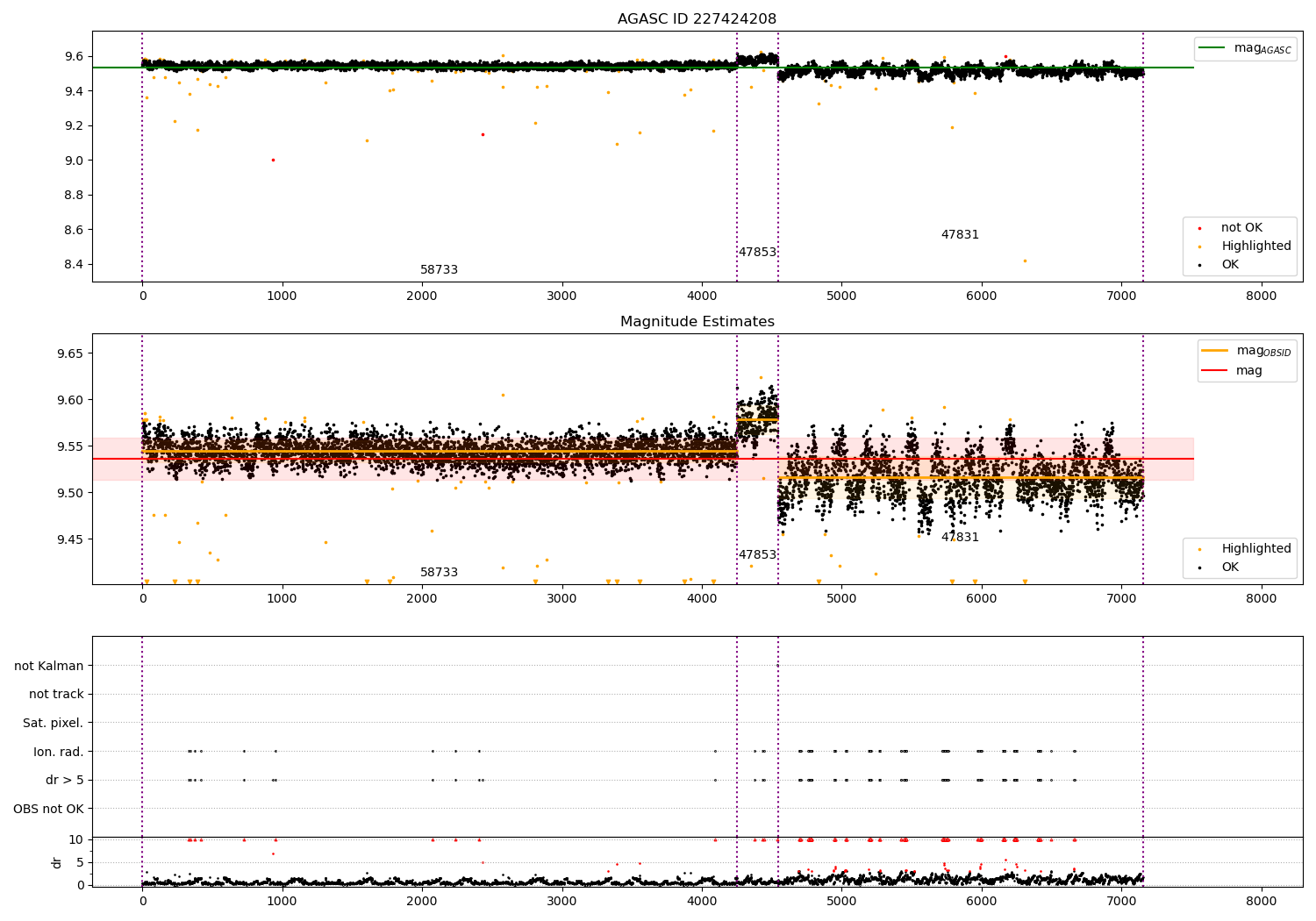Click the 8.4 y-axis tick in AGASC plot
This screenshot has width=1316, height=921.
tap(73, 265)
